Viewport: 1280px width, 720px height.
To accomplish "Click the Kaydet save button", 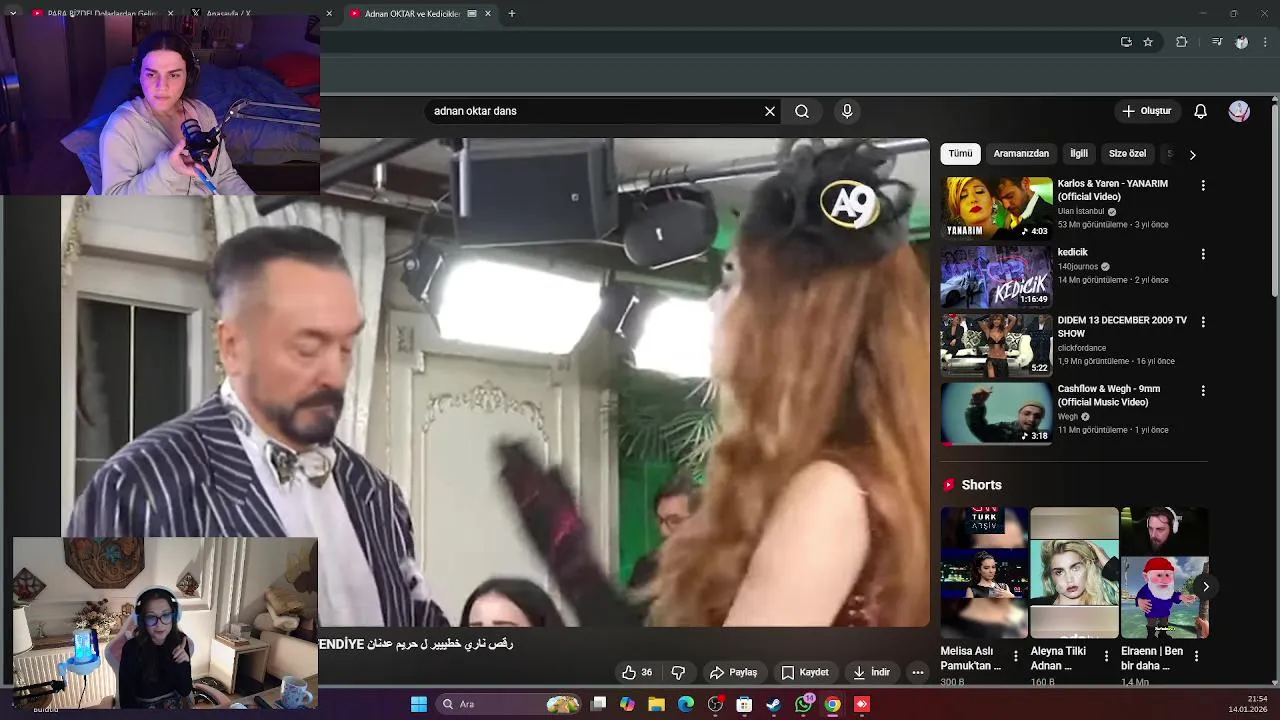I will coord(805,672).
